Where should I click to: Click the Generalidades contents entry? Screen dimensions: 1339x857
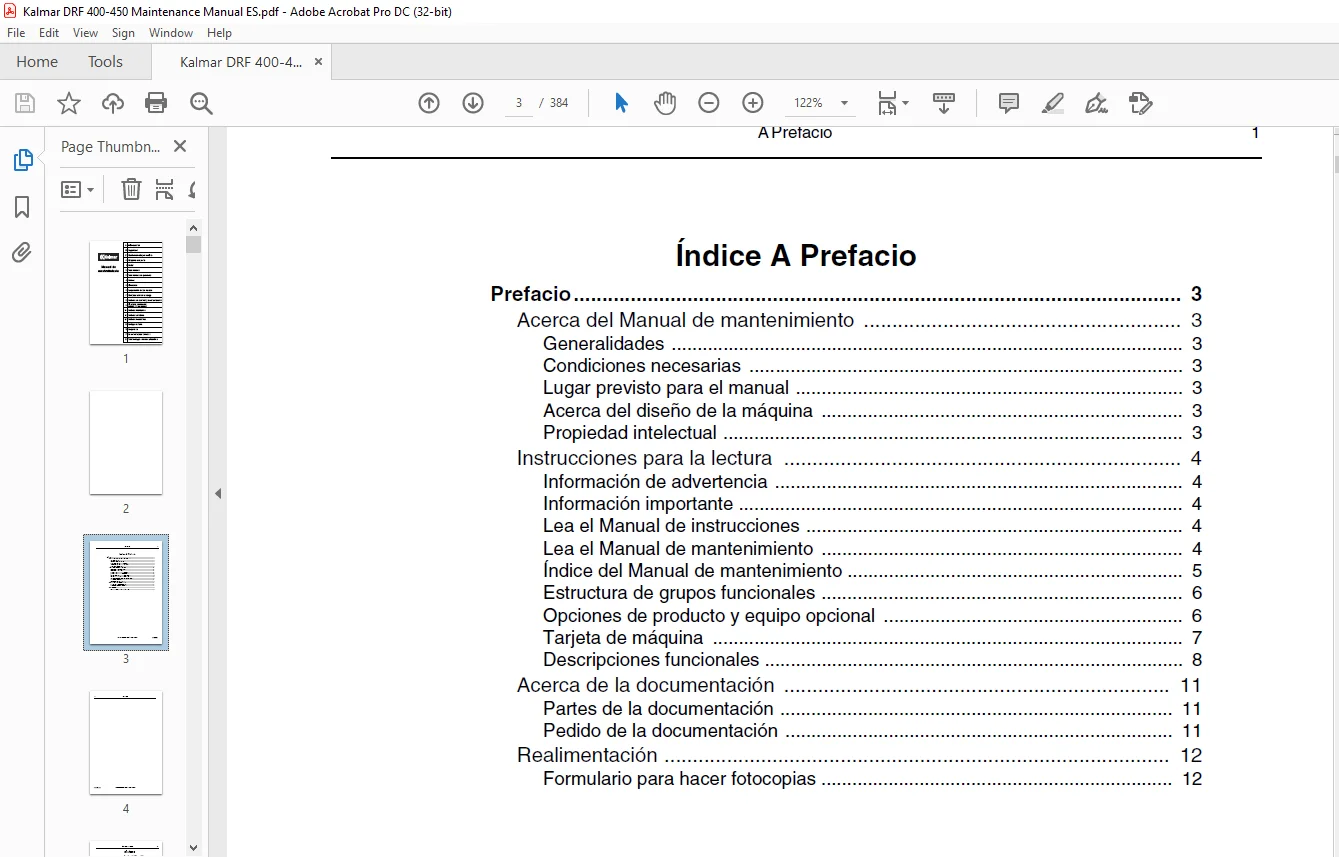[872, 343]
